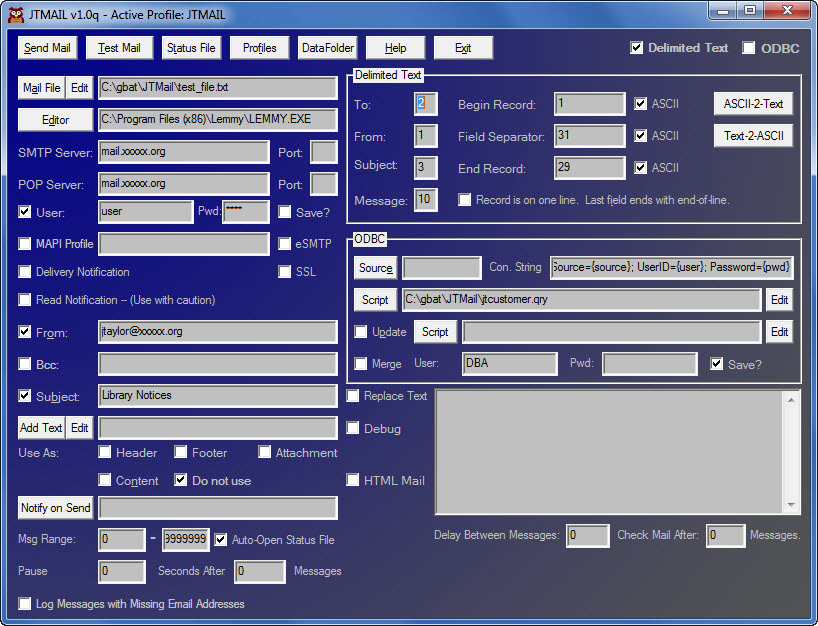Click the Mail File button
Image resolution: width=818 pixels, height=626 pixels.
click(41, 88)
